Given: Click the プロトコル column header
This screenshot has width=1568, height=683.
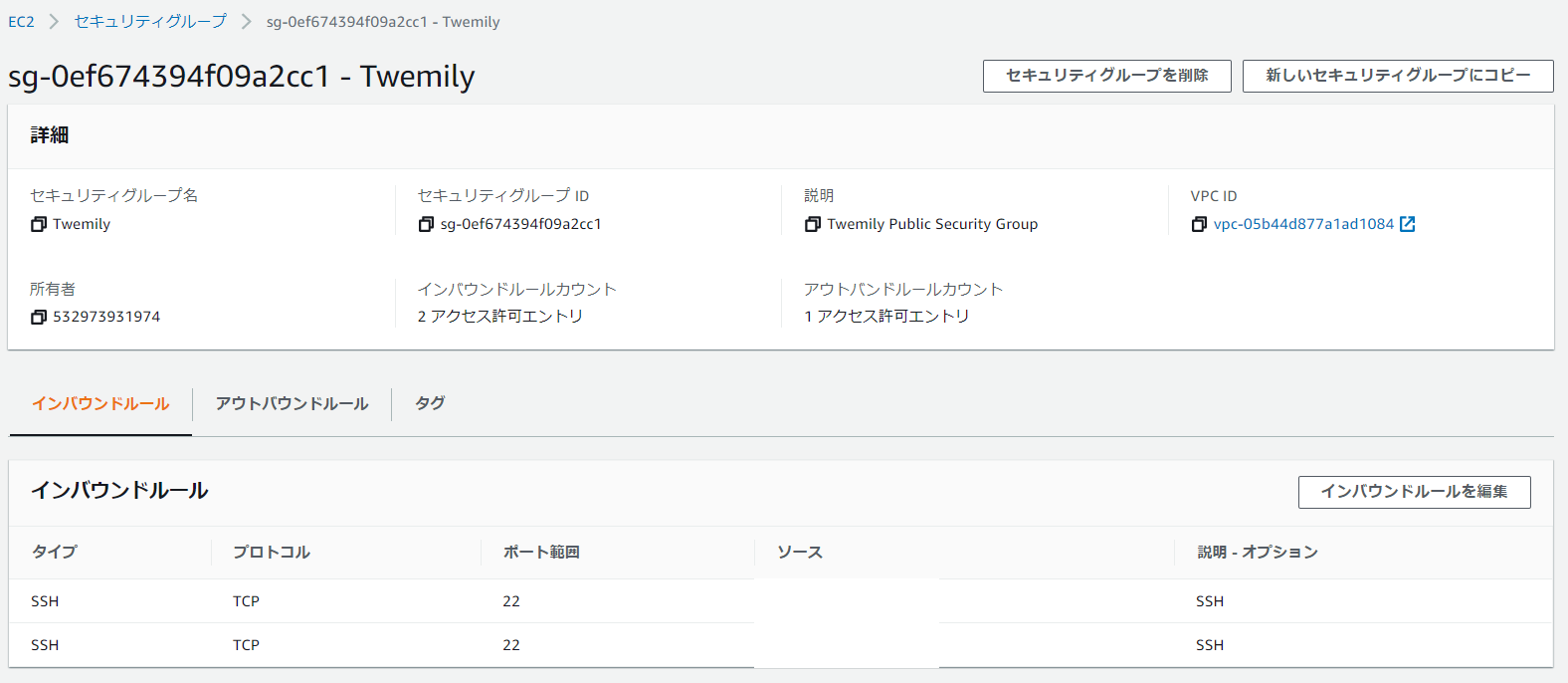Looking at the screenshot, I should coord(272,553).
